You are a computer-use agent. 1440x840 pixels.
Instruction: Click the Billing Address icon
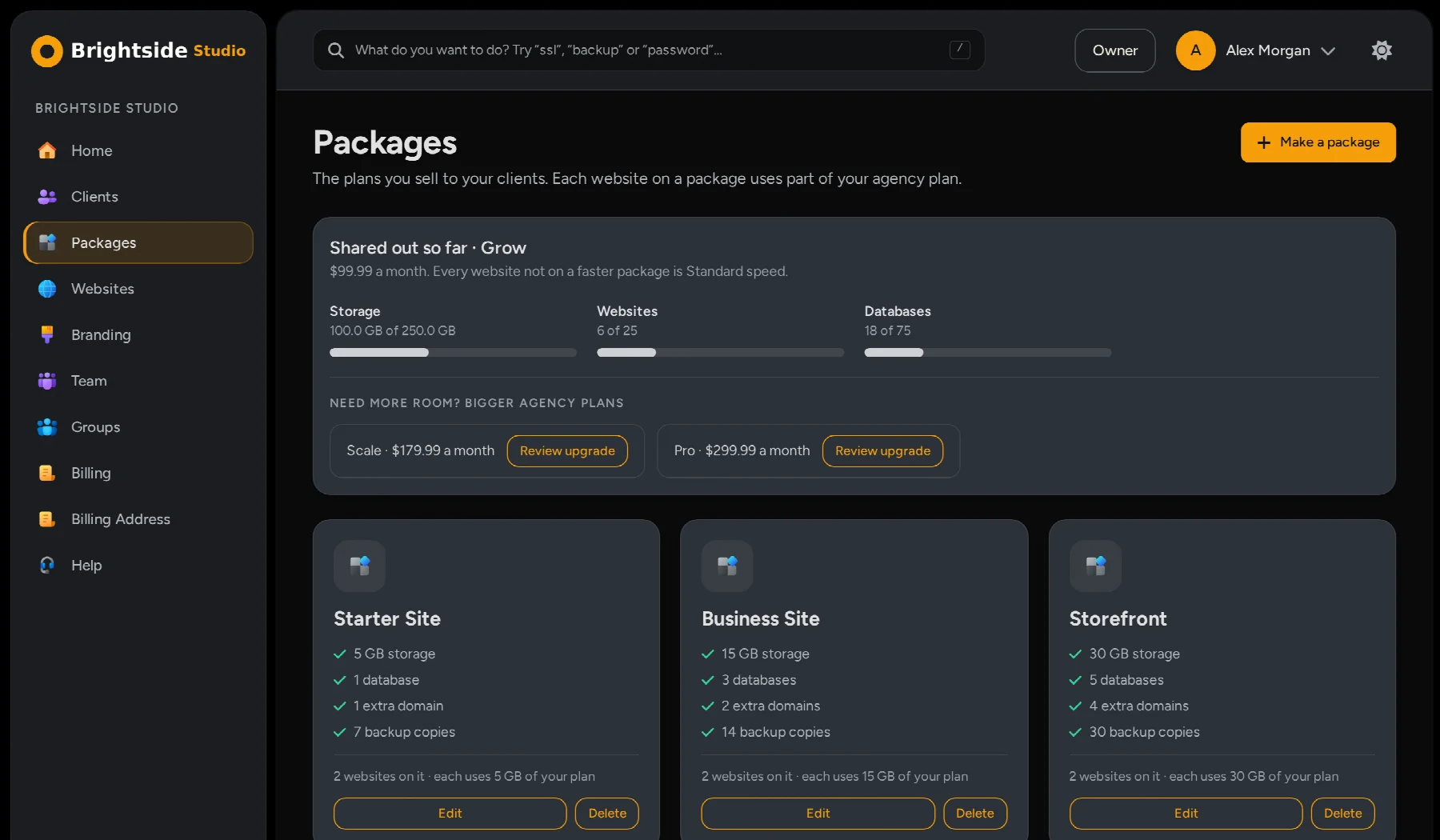pos(47,519)
